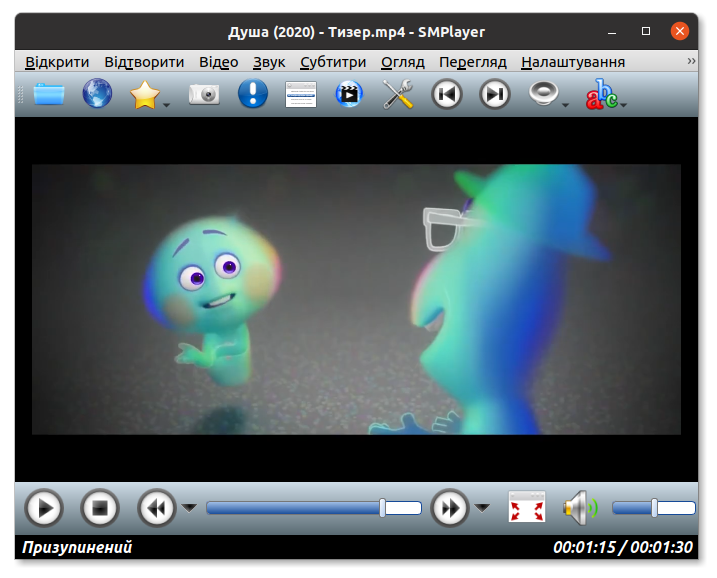Open preferences with wrench and screwdriver icon
Viewport: 717px width, 578px height.
click(x=398, y=94)
